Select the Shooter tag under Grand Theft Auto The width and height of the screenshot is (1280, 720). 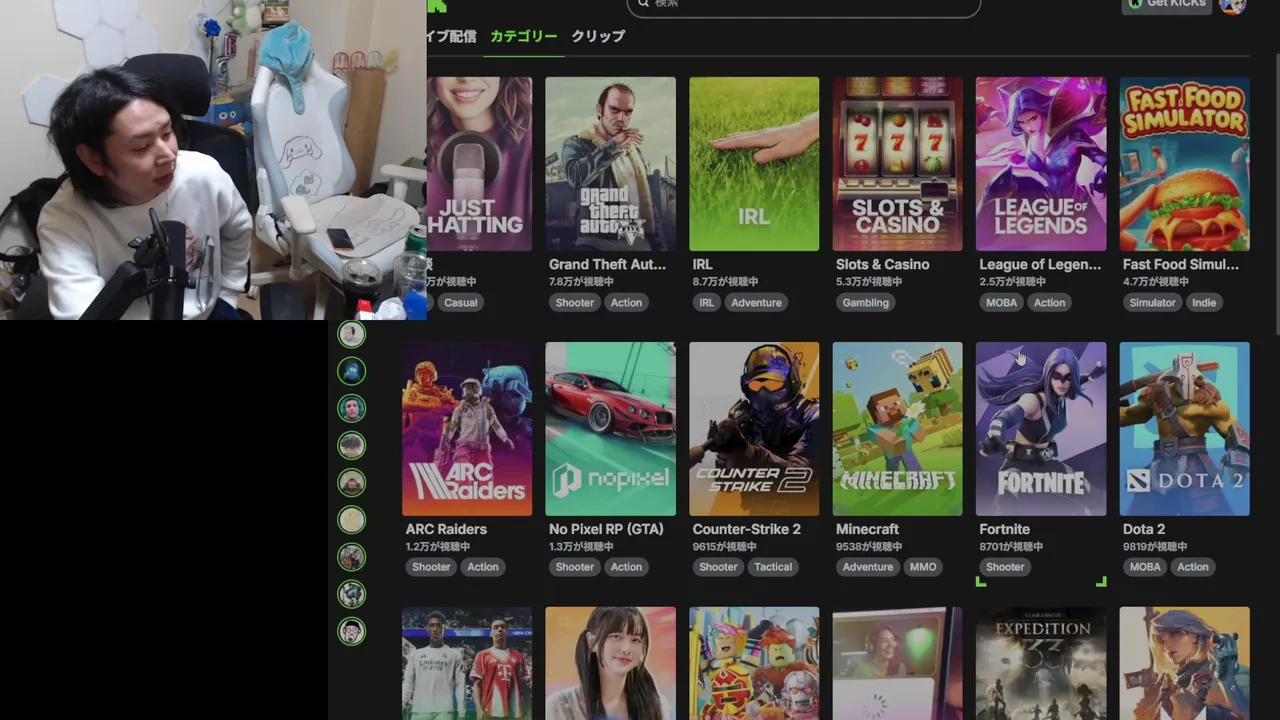pyautogui.click(x=575, y=302)
